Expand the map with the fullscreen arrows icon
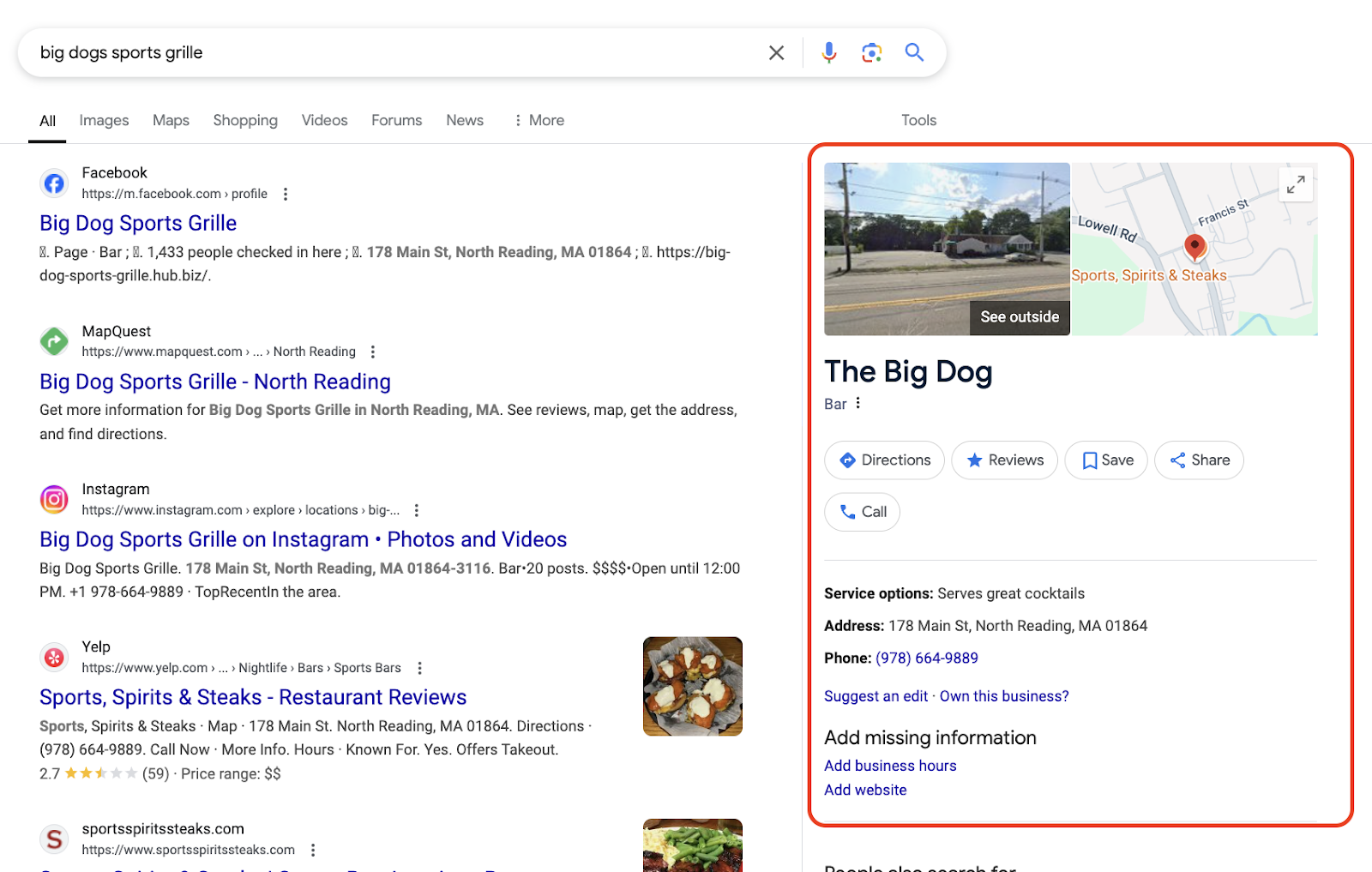 [1296, 183]
